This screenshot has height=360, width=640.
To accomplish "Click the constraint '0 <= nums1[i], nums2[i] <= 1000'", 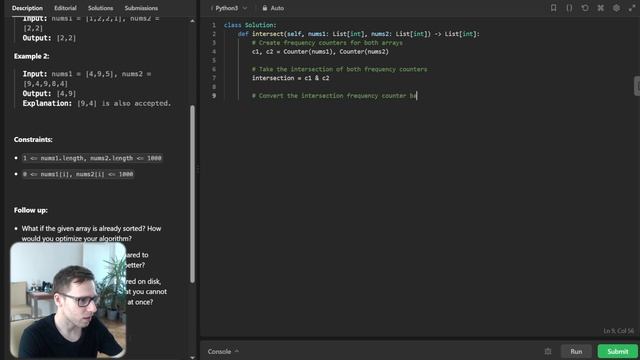I will pyautogui.click(x=78, y=174).
